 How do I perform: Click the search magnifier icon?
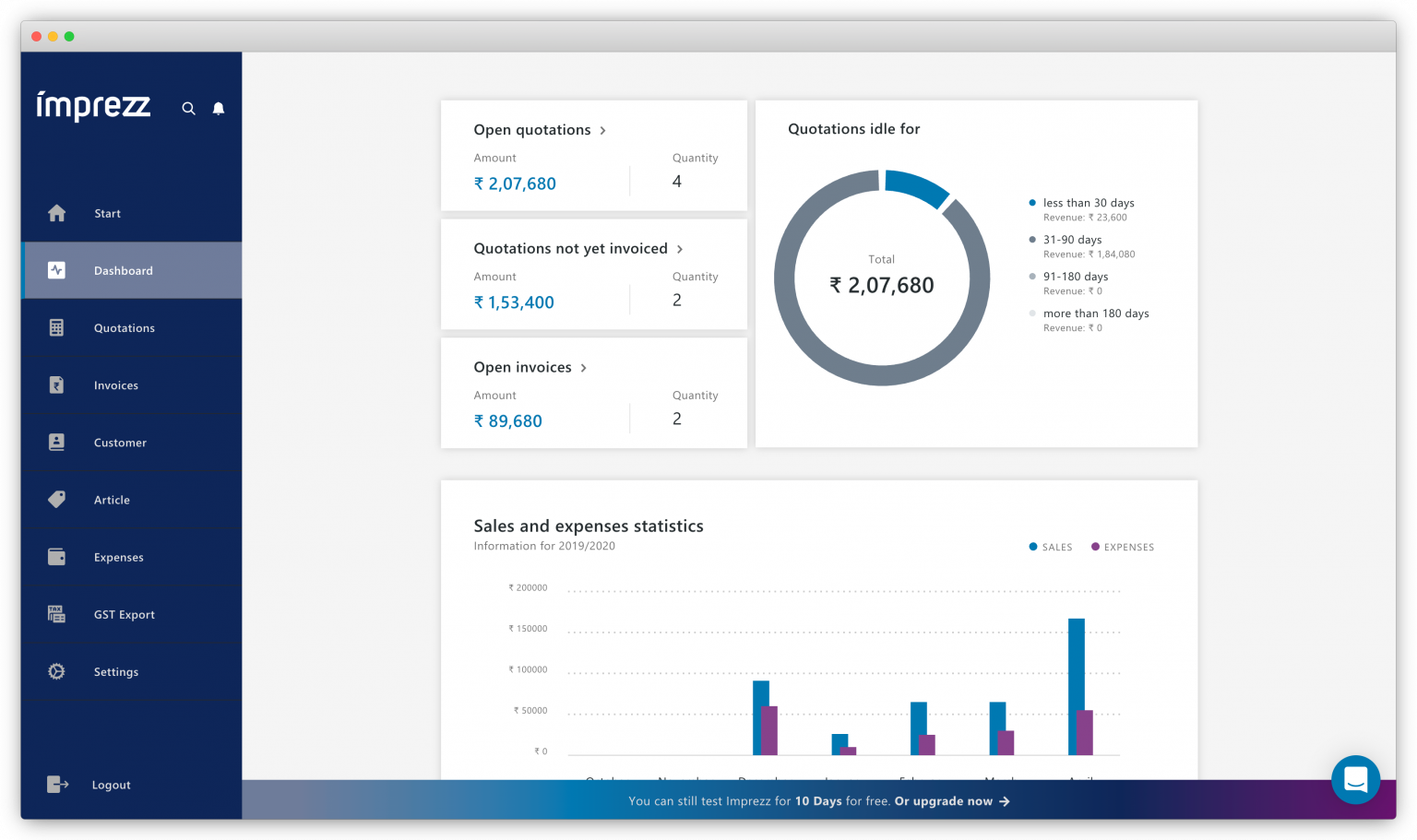coord(188,109)
